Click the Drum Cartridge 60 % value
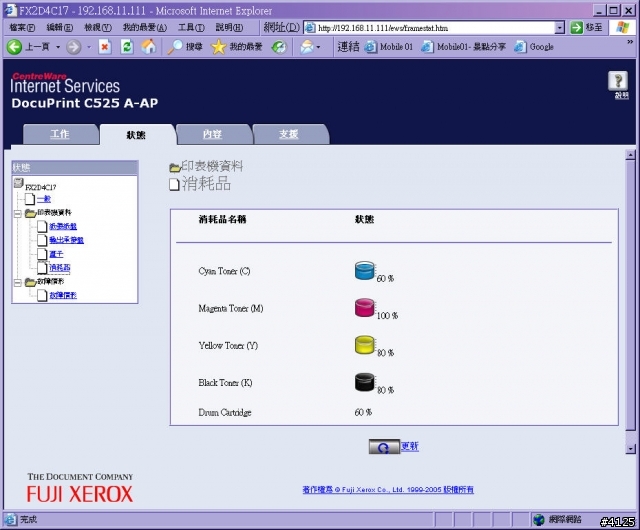The width and height of the screenshot is (640, 530). [363, 412]
